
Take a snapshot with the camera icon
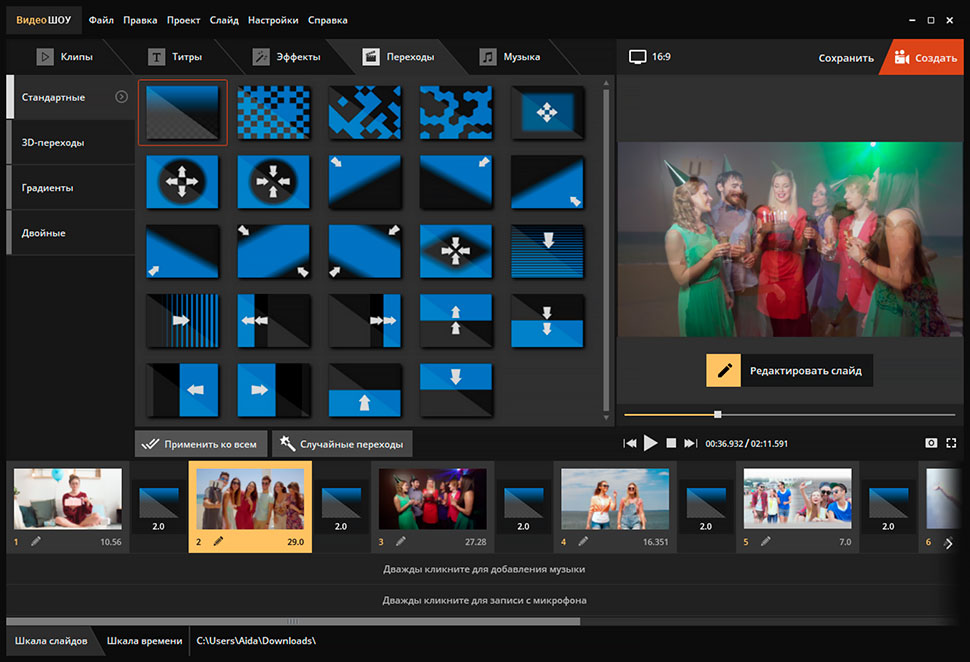931,442
